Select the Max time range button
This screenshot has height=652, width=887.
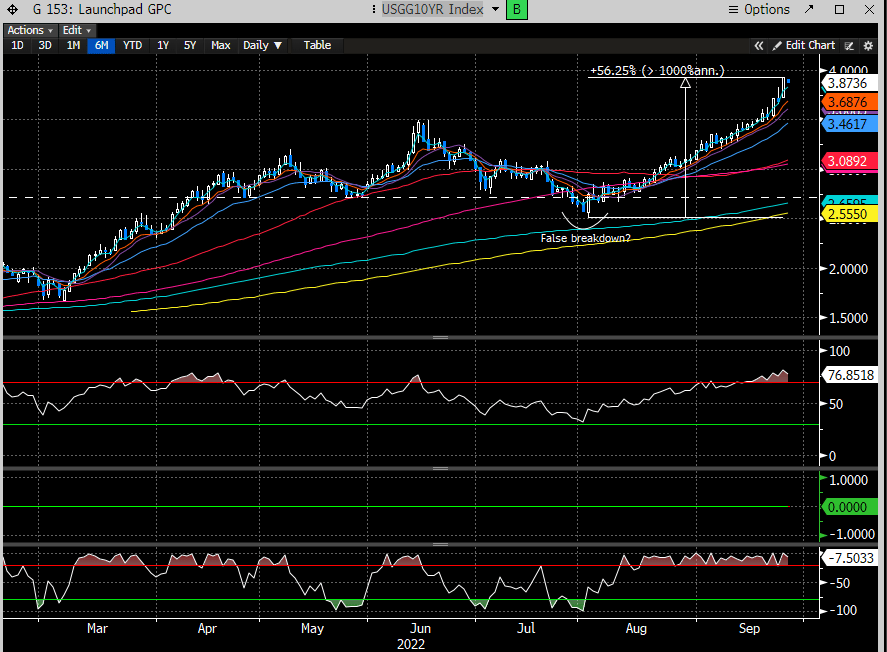[221, 45]
